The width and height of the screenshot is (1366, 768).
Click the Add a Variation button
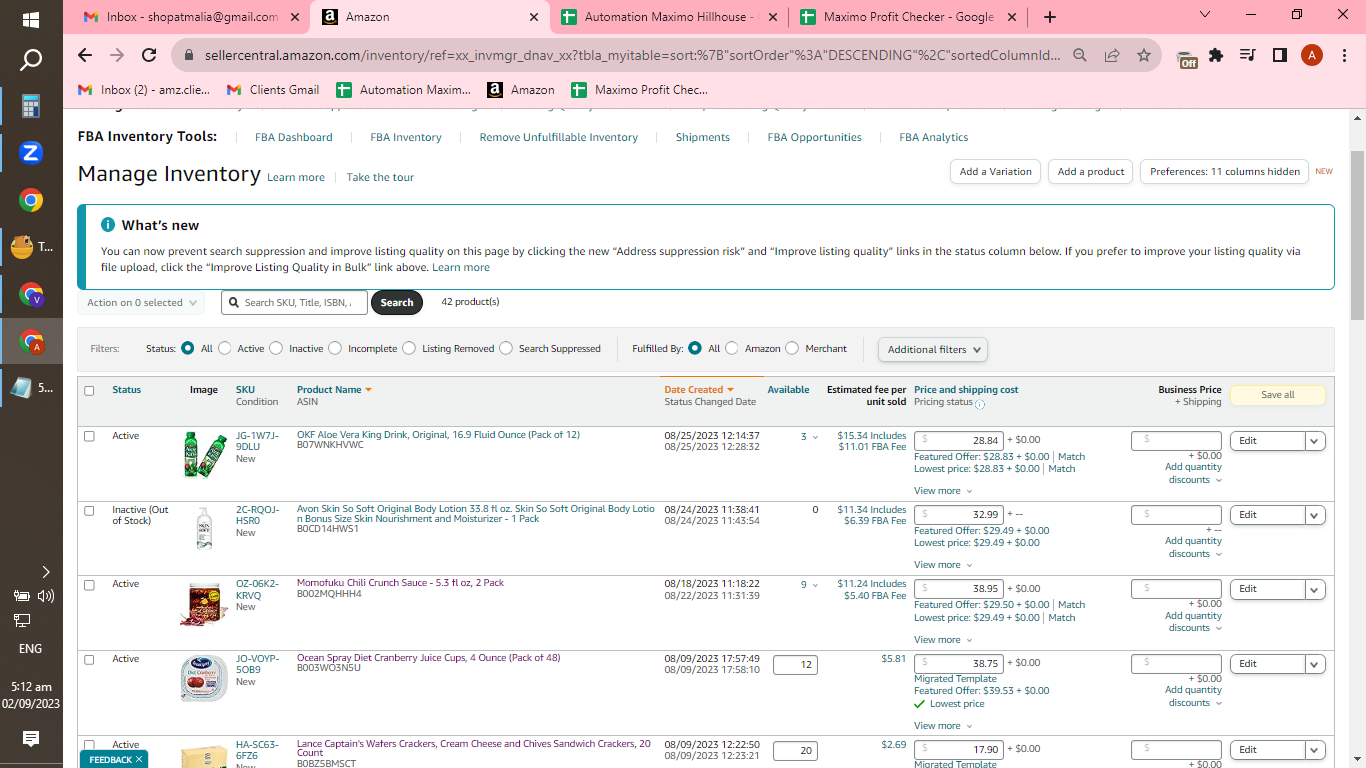[x=995, y=172]
